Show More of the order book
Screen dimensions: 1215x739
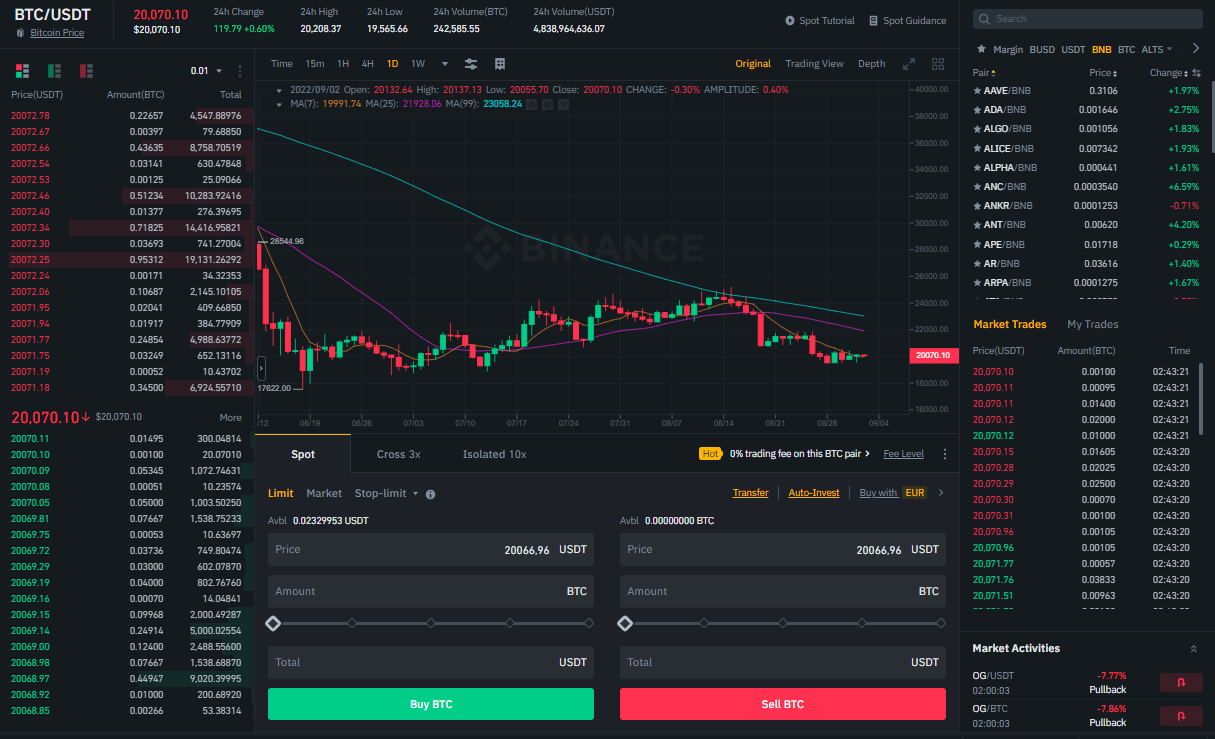tap(230, 417)
